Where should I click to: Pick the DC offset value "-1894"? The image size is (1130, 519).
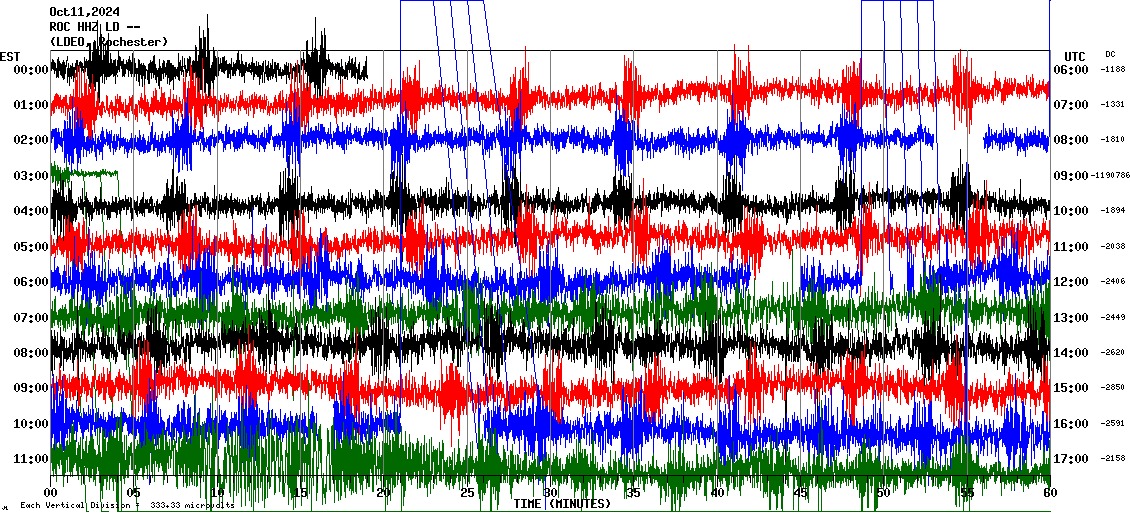point(1113,210)
